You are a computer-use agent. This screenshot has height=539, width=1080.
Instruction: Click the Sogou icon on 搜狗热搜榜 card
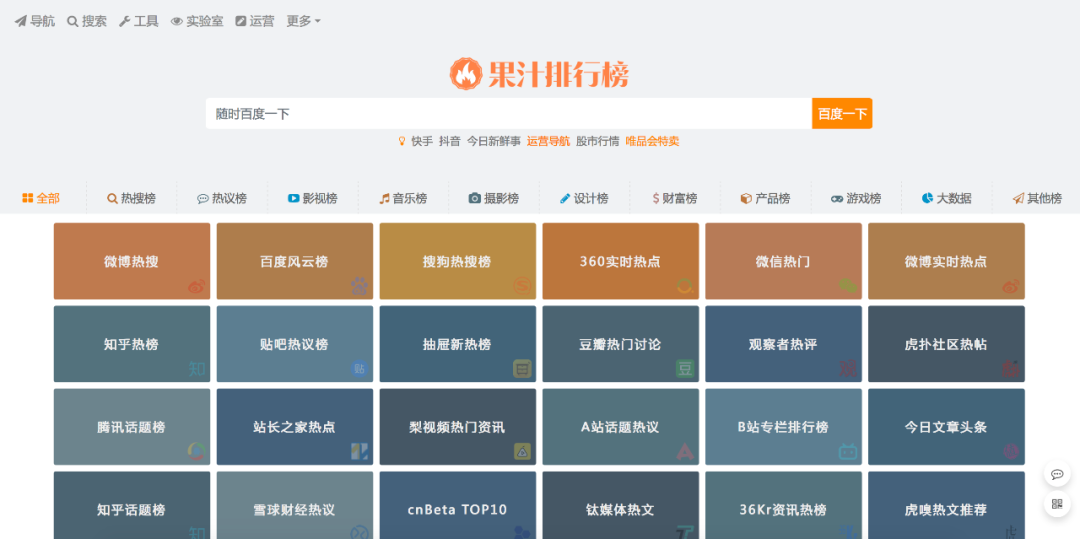522,286
